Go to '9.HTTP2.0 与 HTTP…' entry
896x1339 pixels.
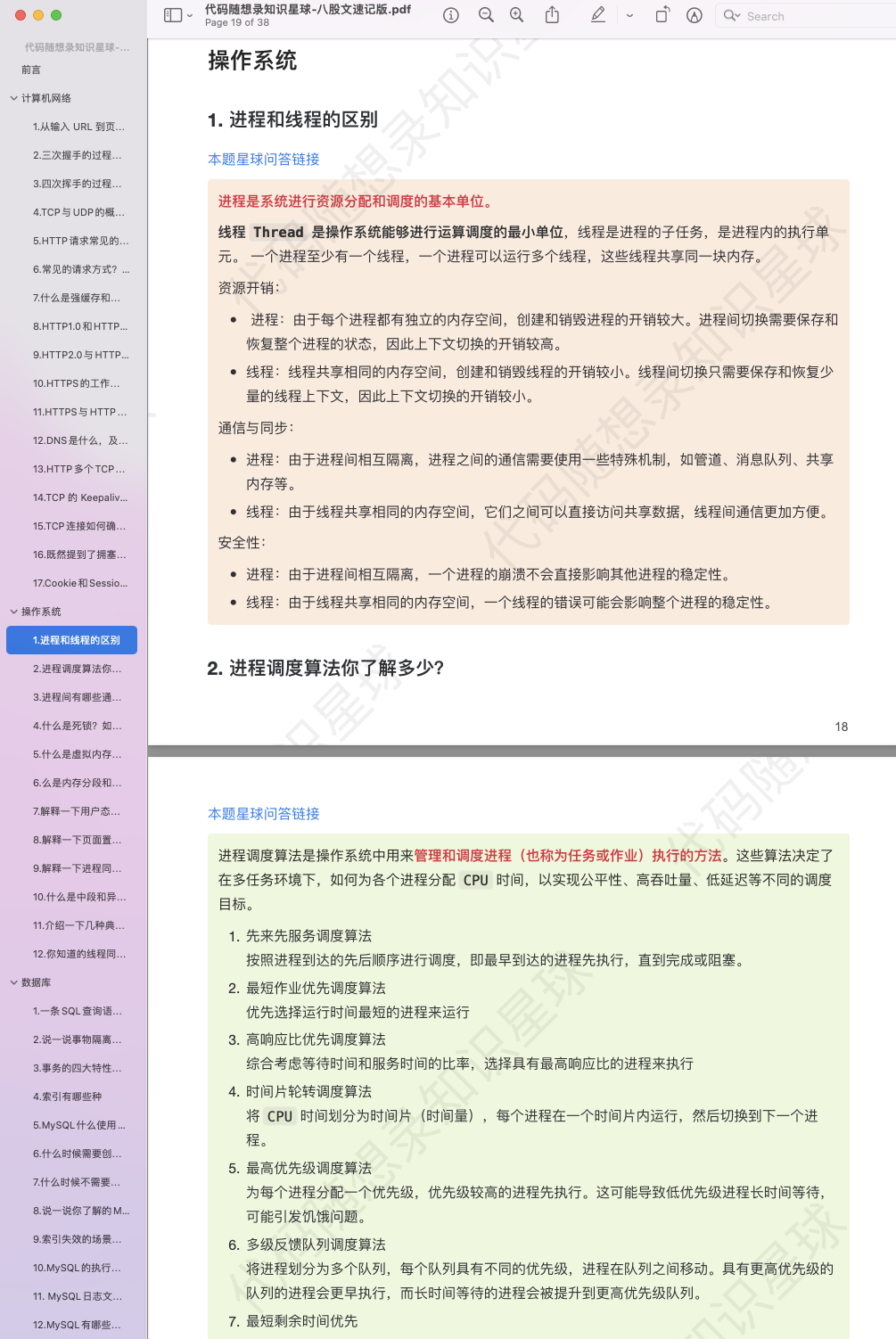tap(81, 355)
